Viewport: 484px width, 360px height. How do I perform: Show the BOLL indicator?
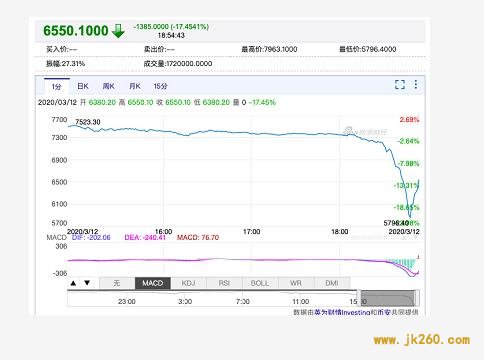pos(260,283)
